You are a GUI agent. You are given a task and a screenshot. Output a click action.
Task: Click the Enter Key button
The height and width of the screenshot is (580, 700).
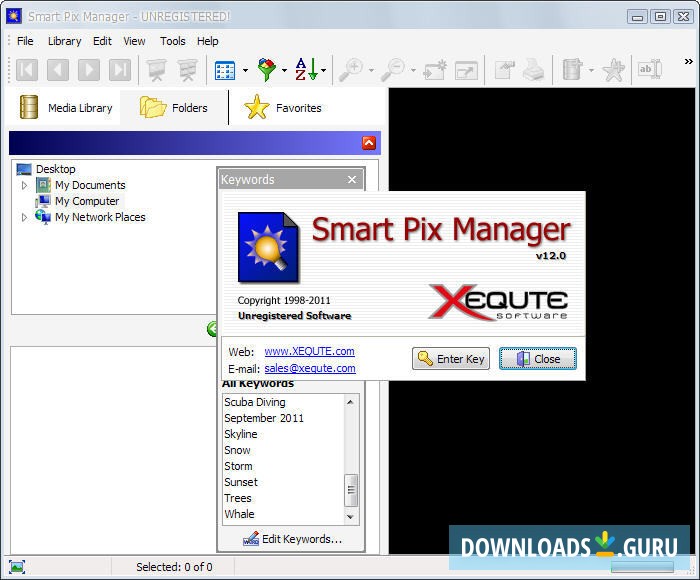[451, 359]
